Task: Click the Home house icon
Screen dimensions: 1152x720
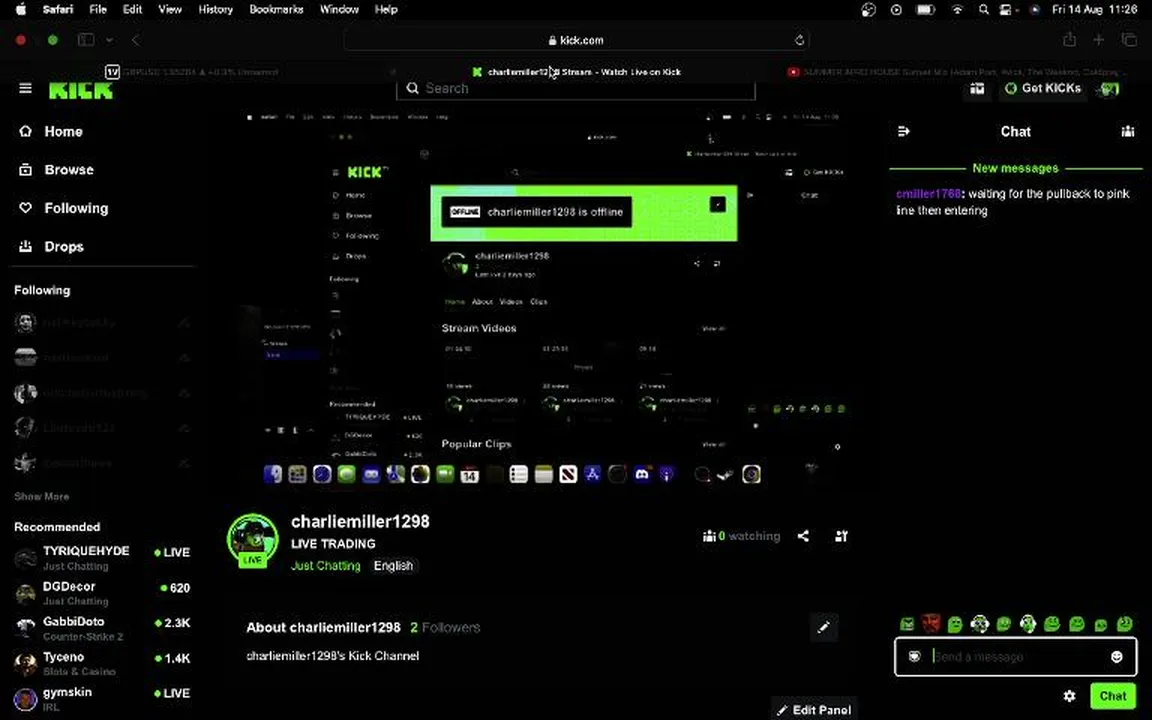Action: click(26, 132)
